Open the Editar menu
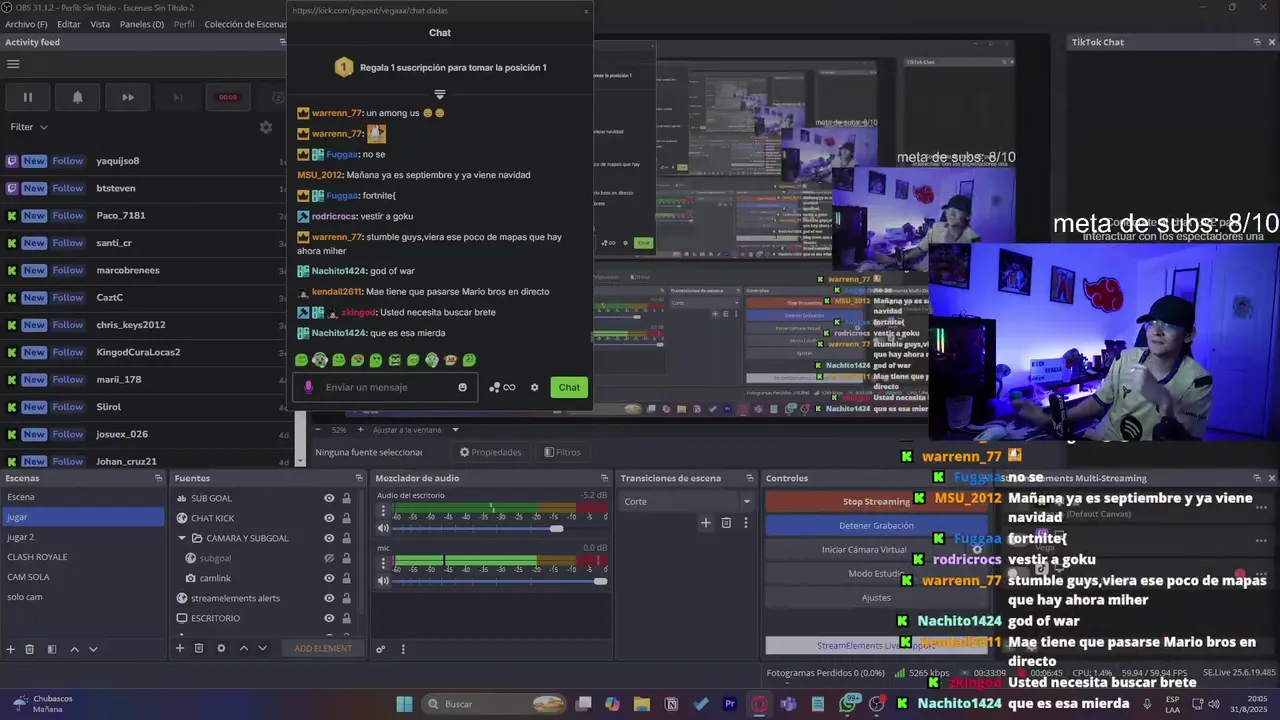 click(69, 24)
